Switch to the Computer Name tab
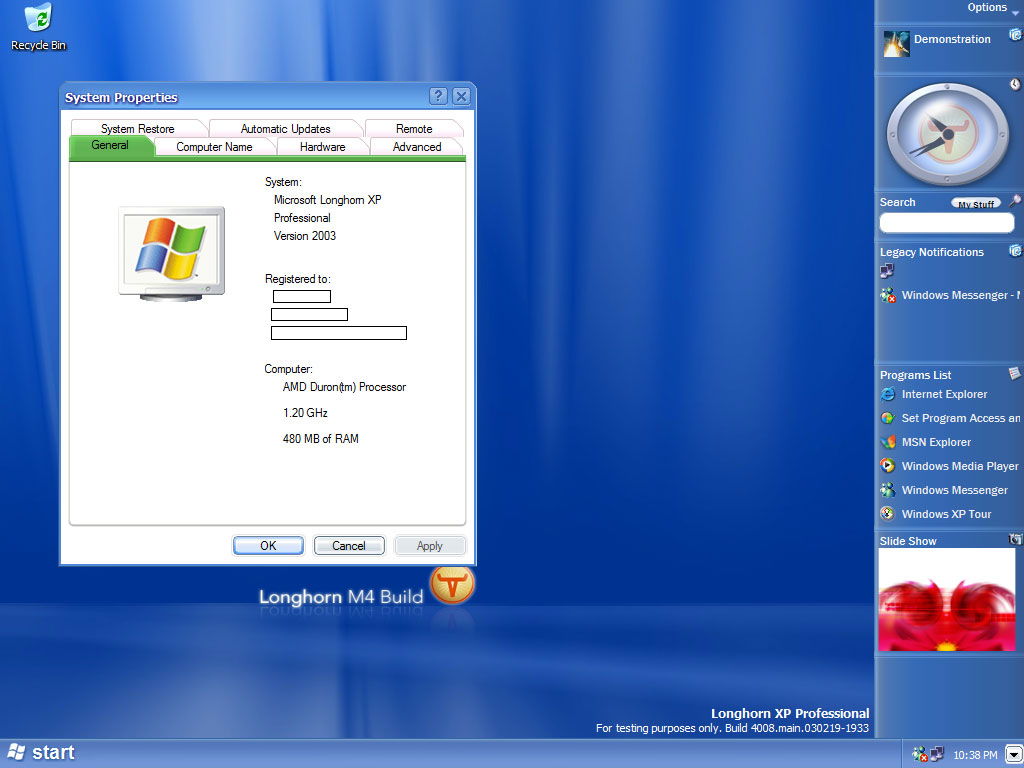1024x768 pixels. click(x=214, y=147)
